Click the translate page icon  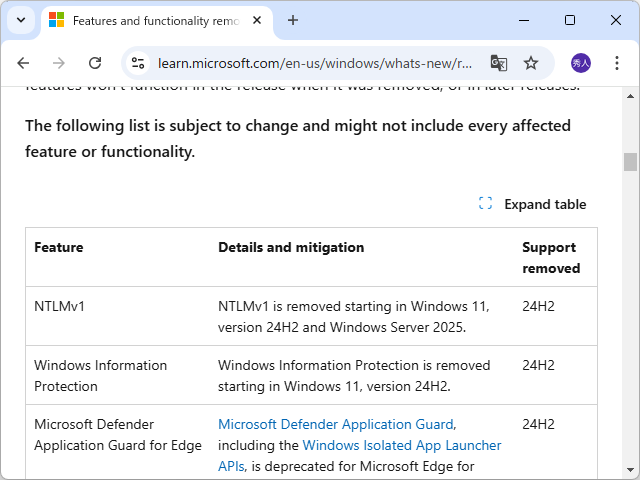(x=498, y=63)
